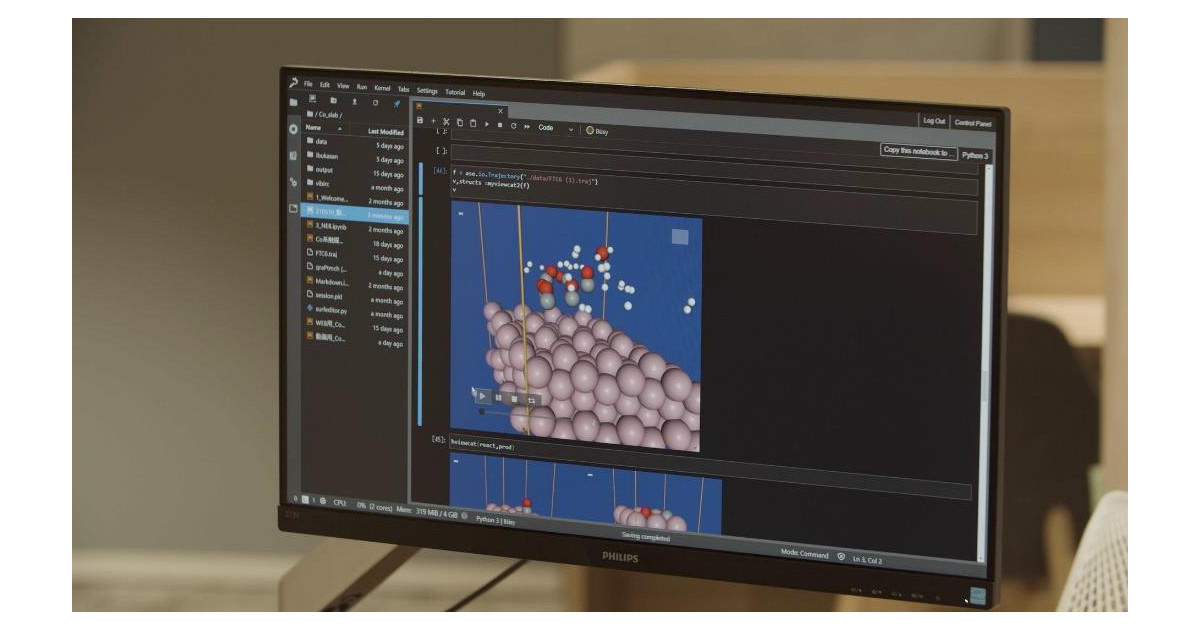Play the trajectory animation
Screen dimensions: 1200x630
[483, 396]
